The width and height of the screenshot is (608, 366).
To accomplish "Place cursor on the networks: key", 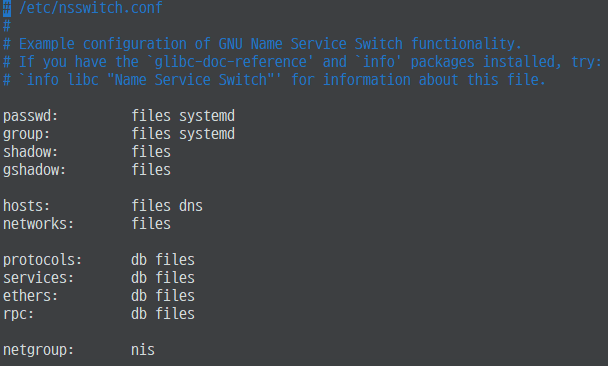I will click(38, 224).
